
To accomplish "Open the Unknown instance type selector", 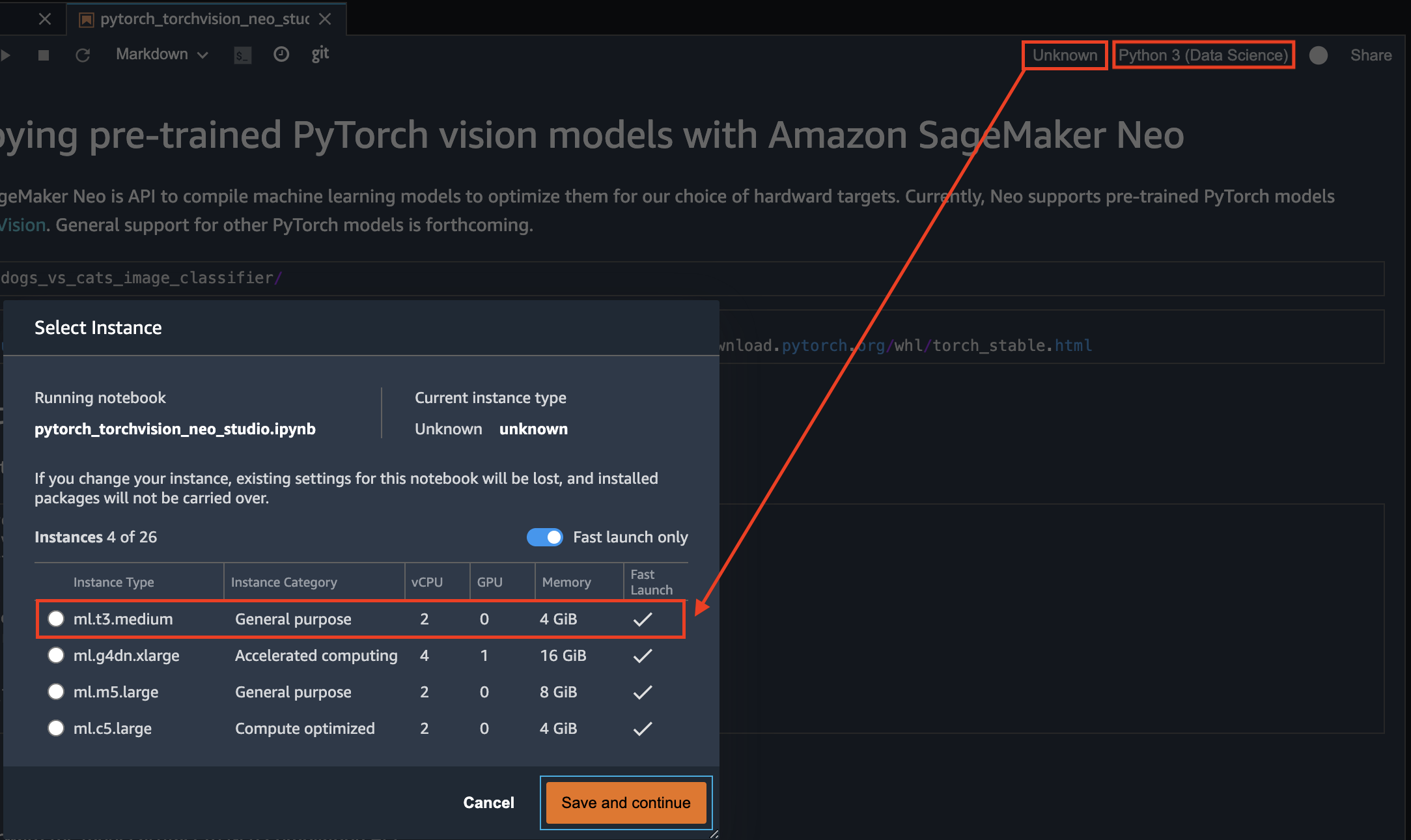I will [x=1065, y=55].
